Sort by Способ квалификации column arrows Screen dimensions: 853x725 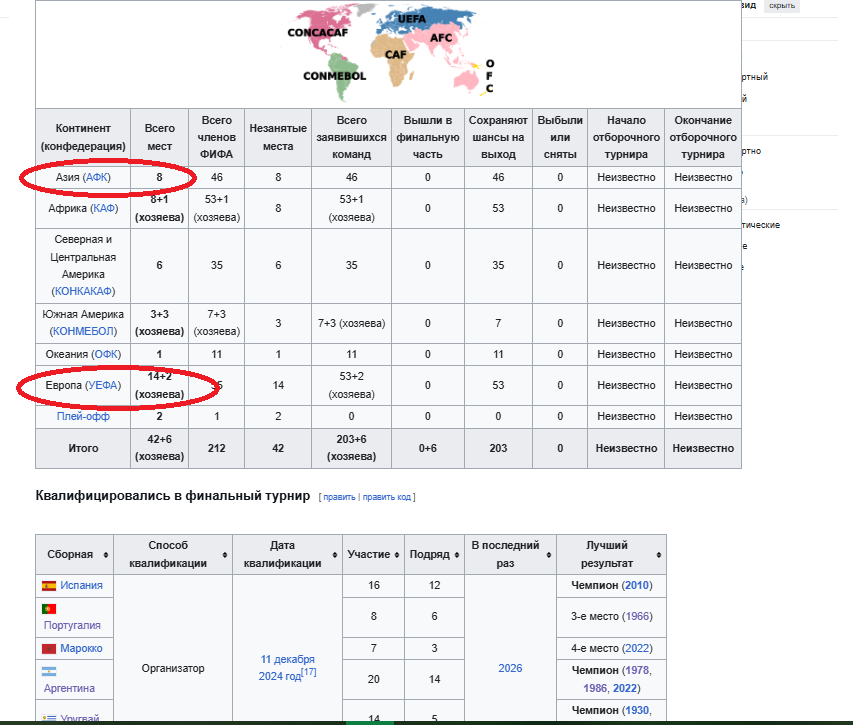225,555
